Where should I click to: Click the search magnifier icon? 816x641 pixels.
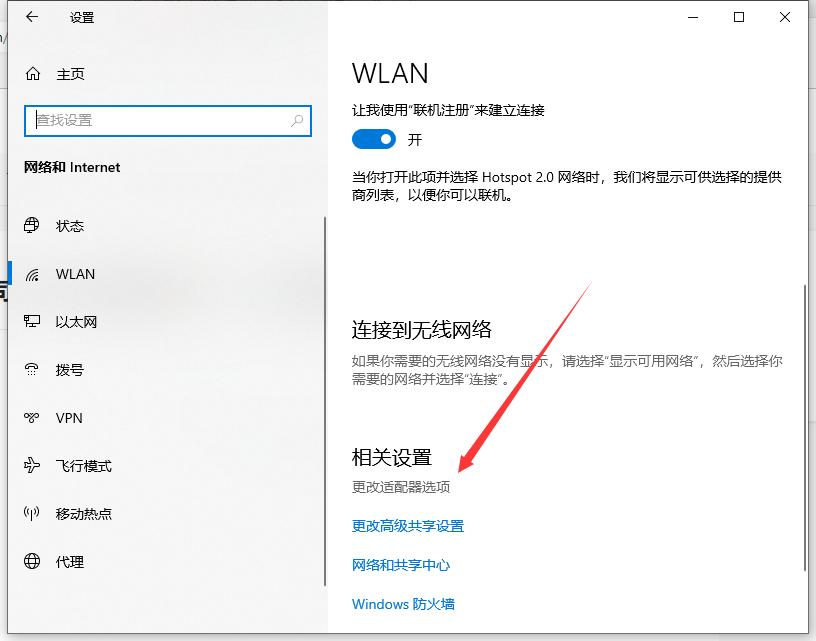tap(297, 121)
